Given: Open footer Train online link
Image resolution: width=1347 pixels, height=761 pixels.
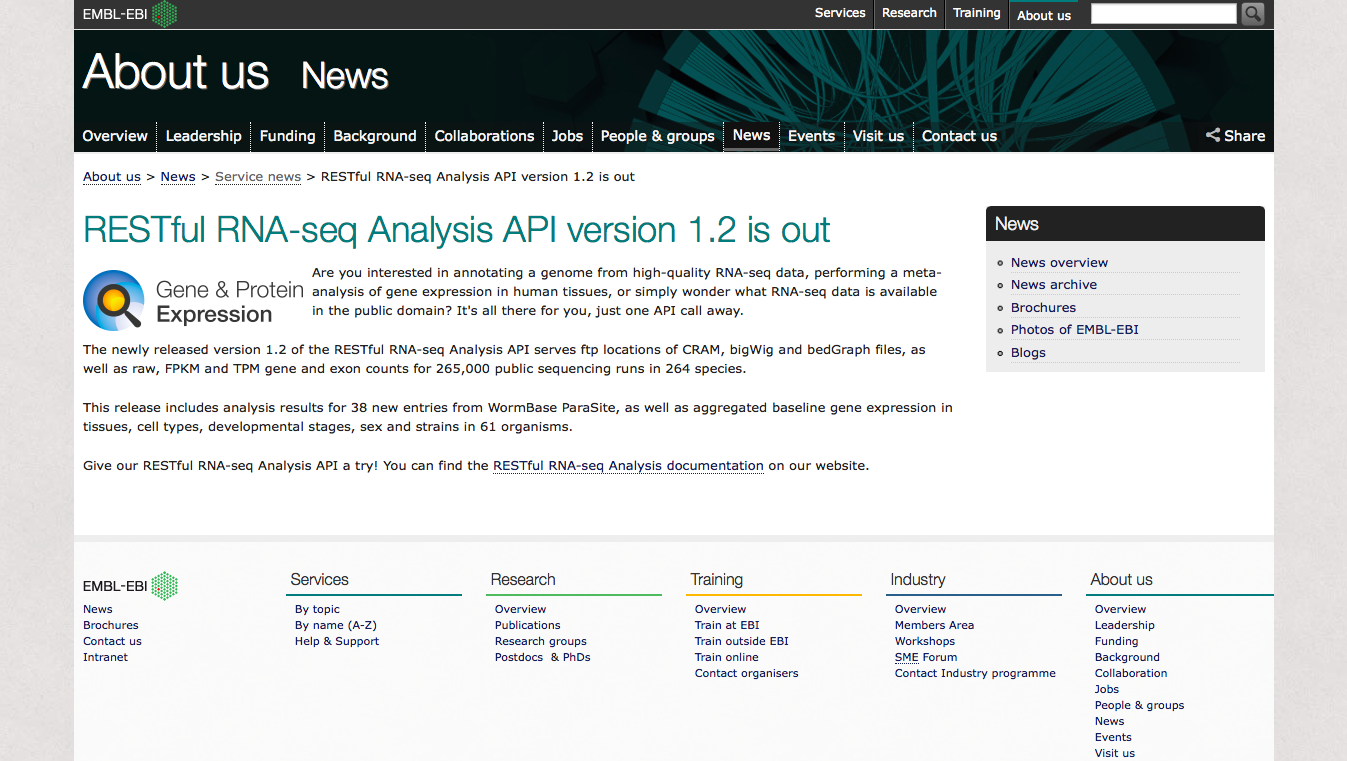Looking at the screenshot, I should 727,657.
